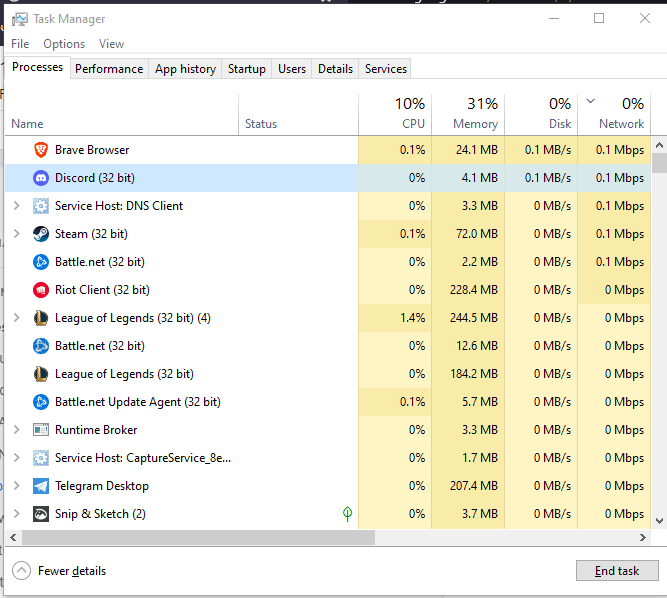Click the Battle.net icon with 2.2 MB memory

click(41, 262)
